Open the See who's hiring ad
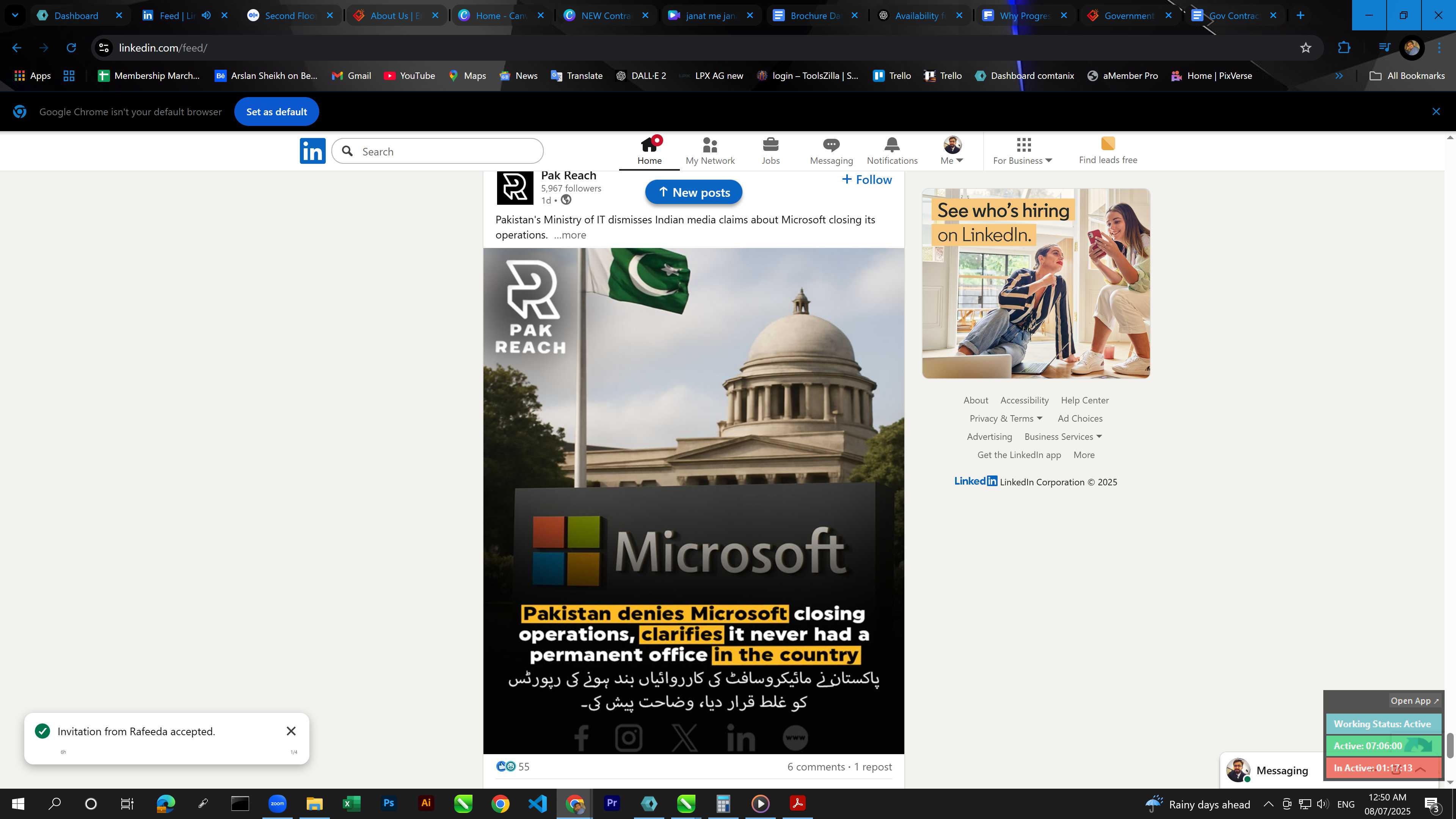 (1036, 283)
